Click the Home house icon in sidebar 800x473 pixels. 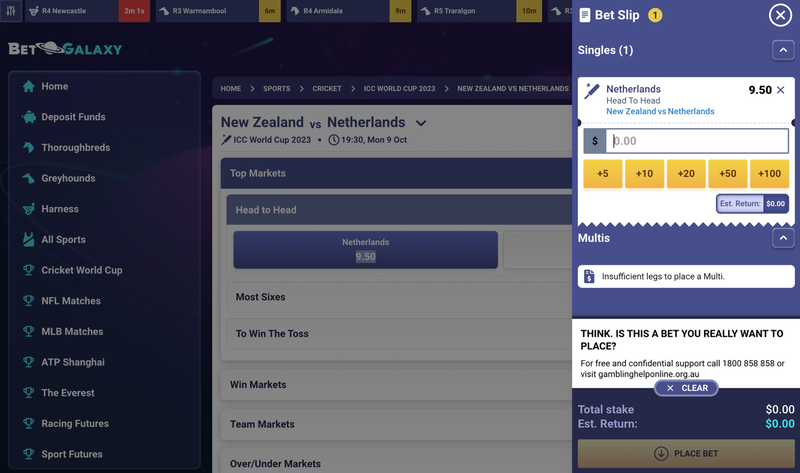[x=28, y=87]
